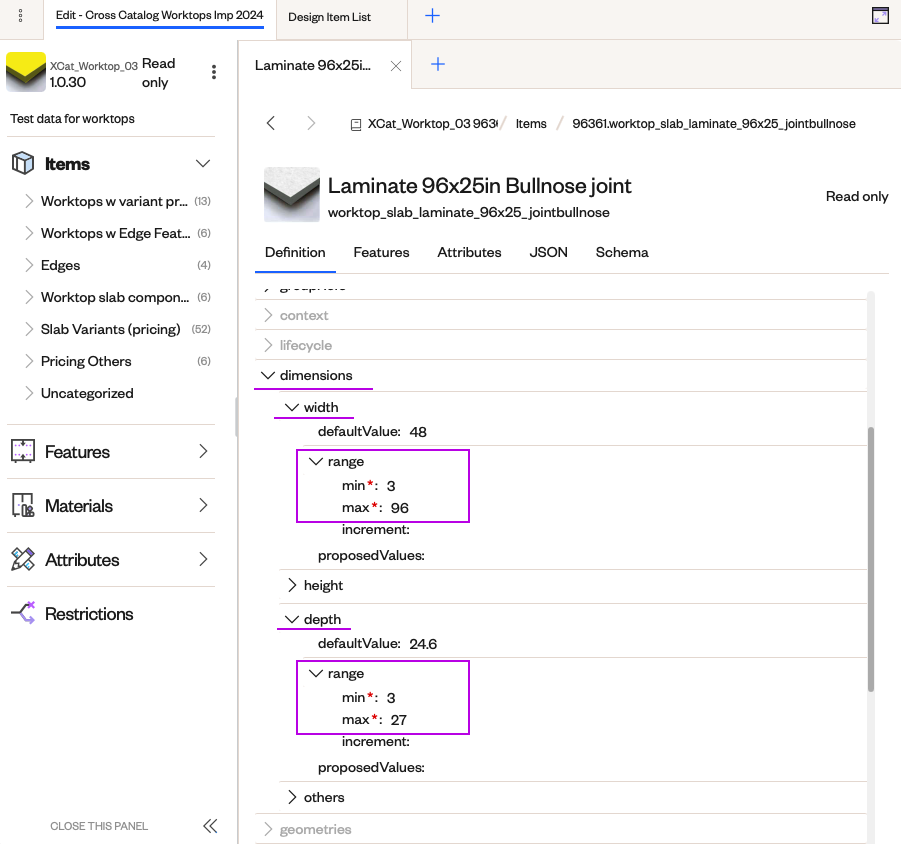Switch to Edit - Cross Catalog Worktops tab

tap(160, 16)
